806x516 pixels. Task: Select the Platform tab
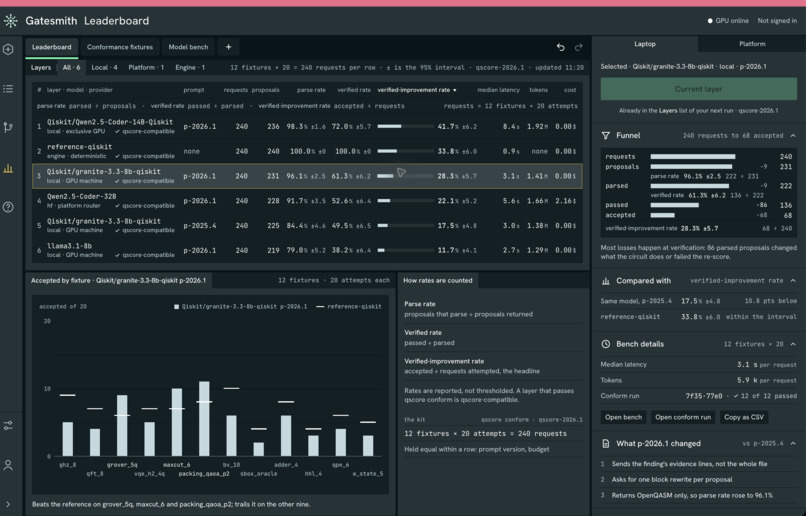752,44
